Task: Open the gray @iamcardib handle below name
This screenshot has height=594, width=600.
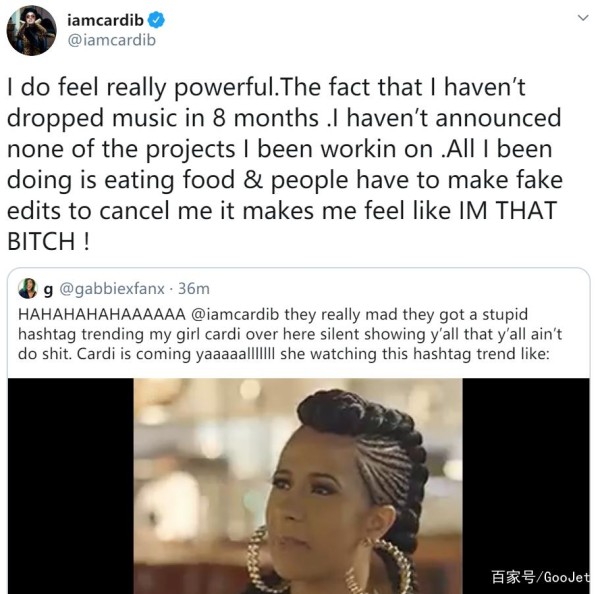Action: pyautogui.click(x=112, y=40)
